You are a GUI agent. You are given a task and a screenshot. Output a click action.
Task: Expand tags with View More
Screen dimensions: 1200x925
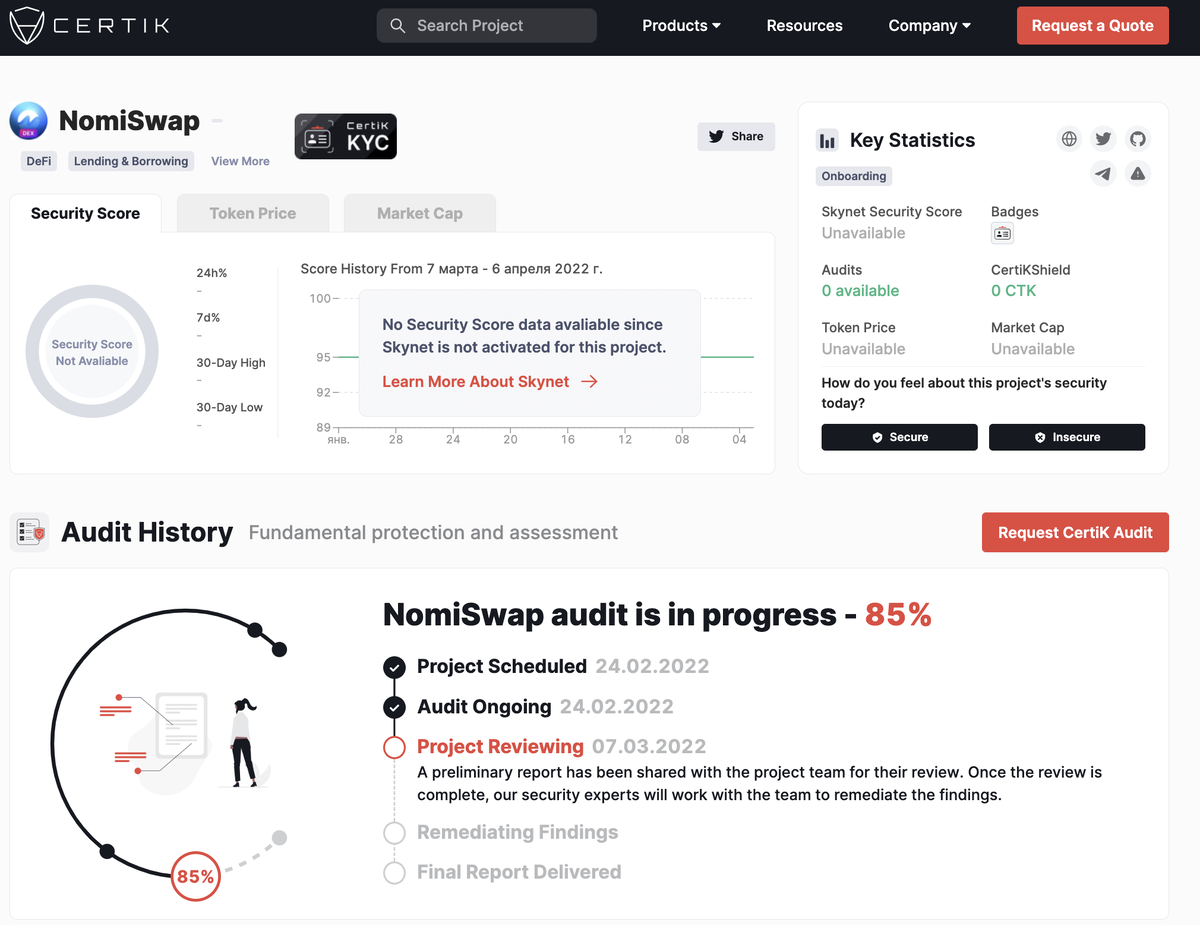pos(240,161)
